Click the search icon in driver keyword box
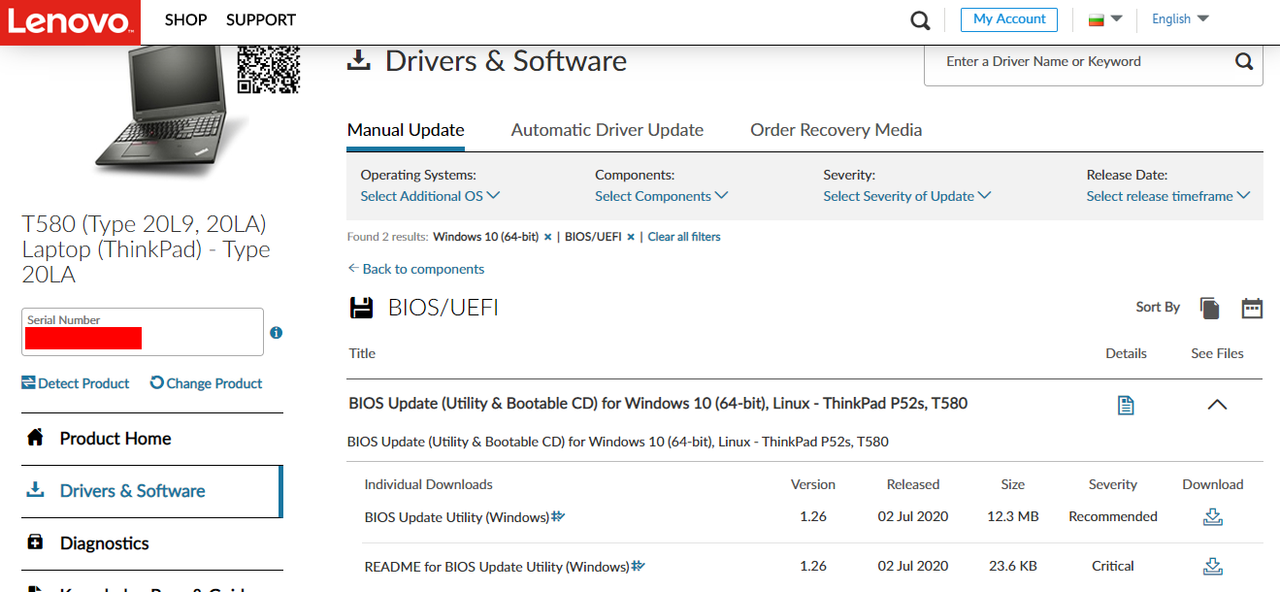 [1244, 62]
